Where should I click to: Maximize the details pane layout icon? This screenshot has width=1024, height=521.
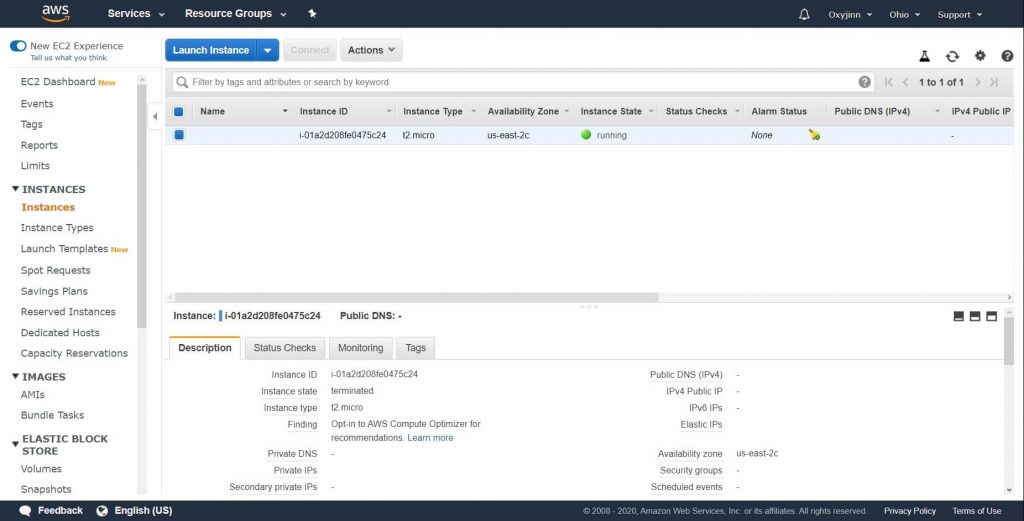[991, 316]
